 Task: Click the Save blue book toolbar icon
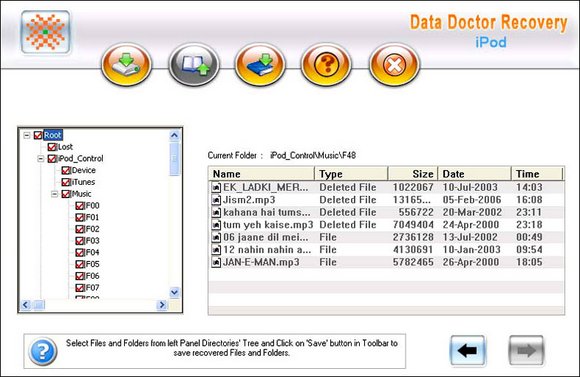[260, 65]
